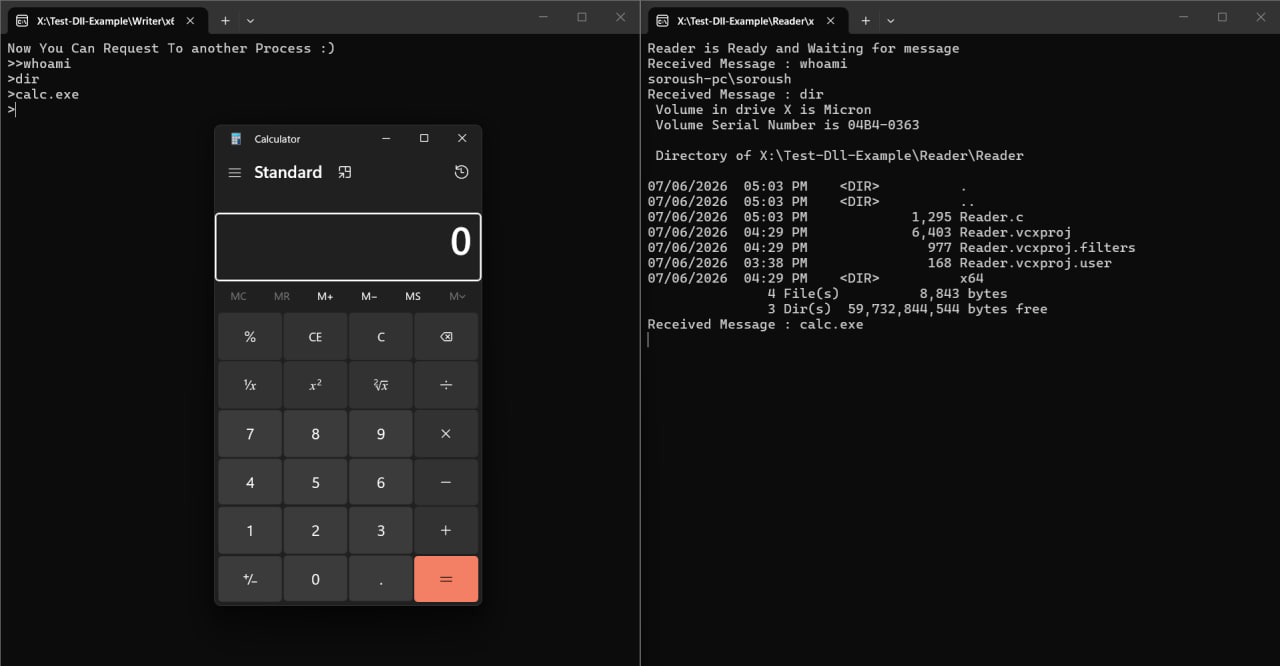Click the 'Reader.c' file name
The image size is (1280, 666).
click(x=991, y=217)
